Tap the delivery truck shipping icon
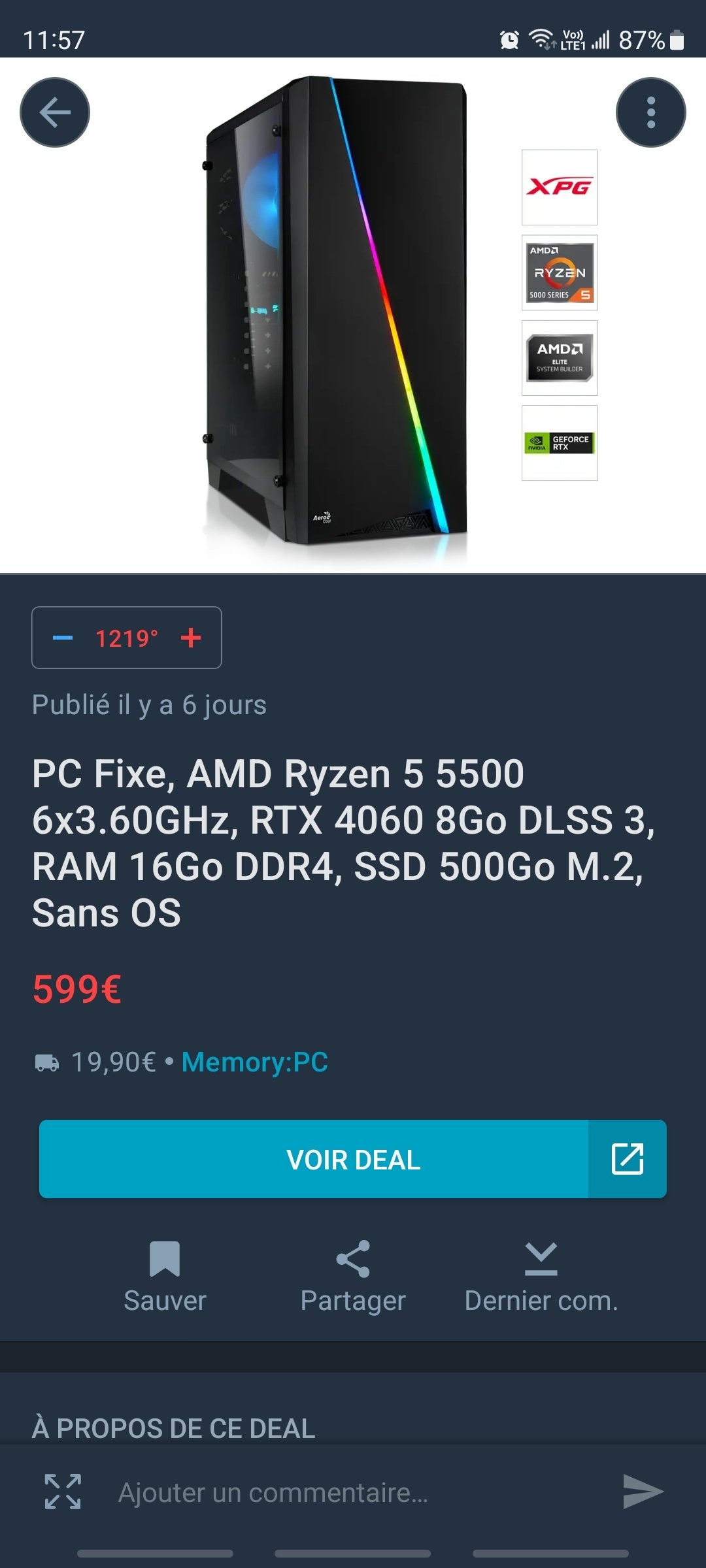The width and height of the screenshot is (706, 1568). point(46,1063)
